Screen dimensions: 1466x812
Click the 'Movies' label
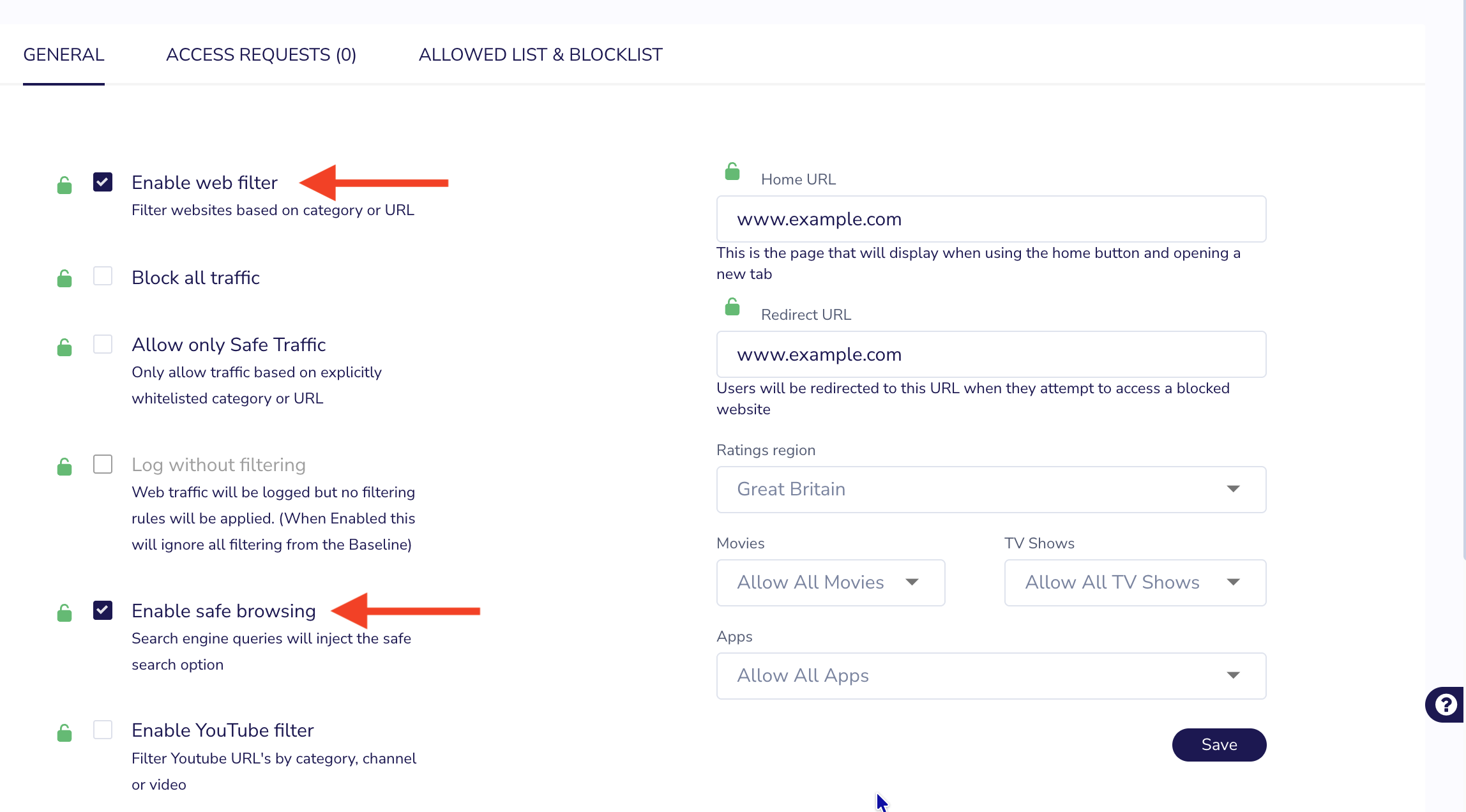coord(740,543)
